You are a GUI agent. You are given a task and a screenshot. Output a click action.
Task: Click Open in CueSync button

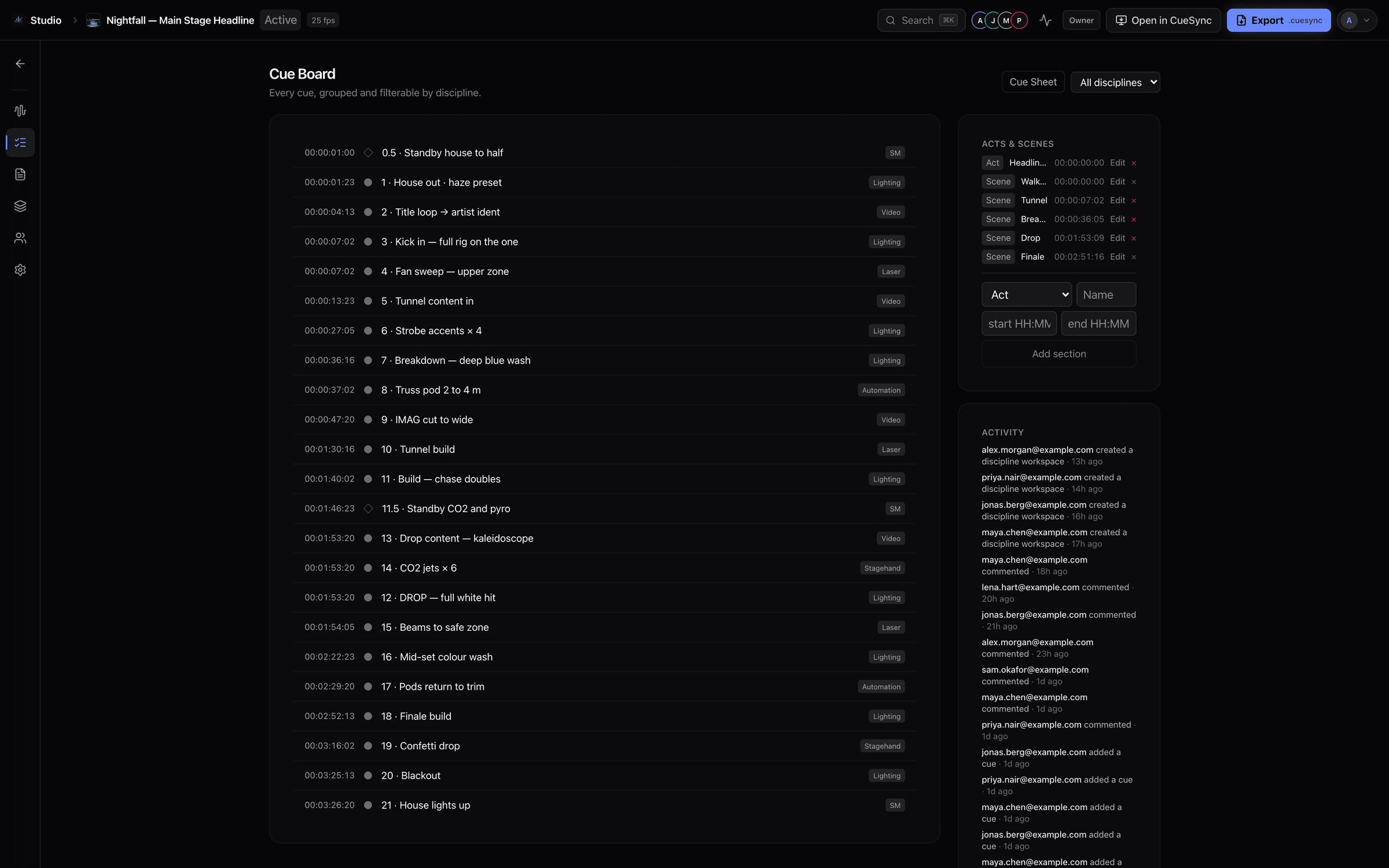point(1163,20)
